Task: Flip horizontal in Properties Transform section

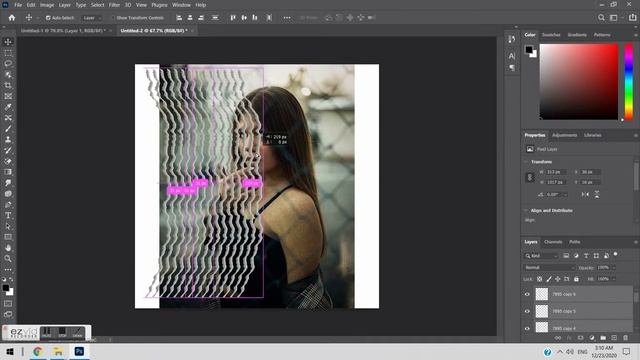Action: tap(585, 194)
